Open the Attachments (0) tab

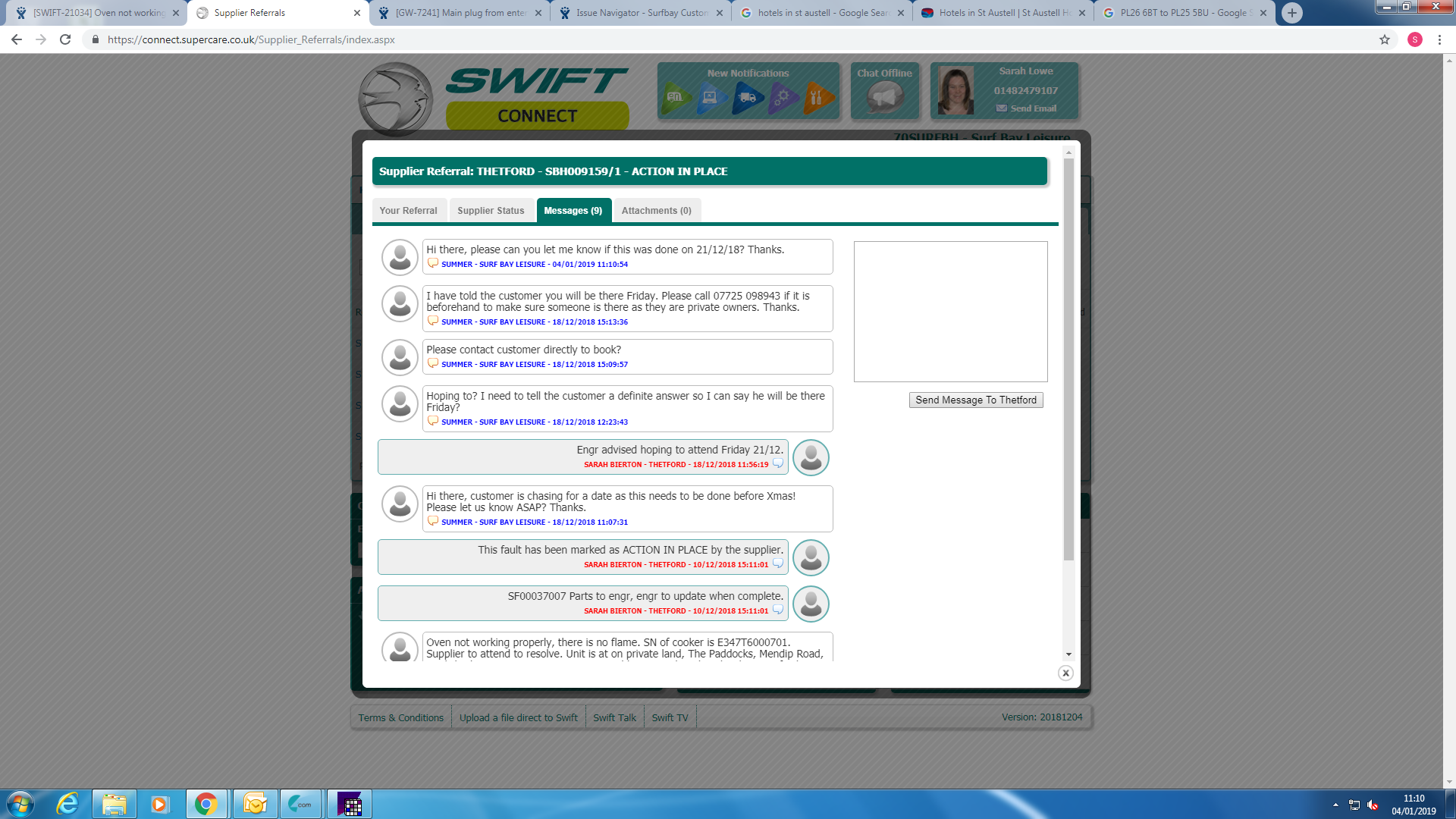pos(656,211)
